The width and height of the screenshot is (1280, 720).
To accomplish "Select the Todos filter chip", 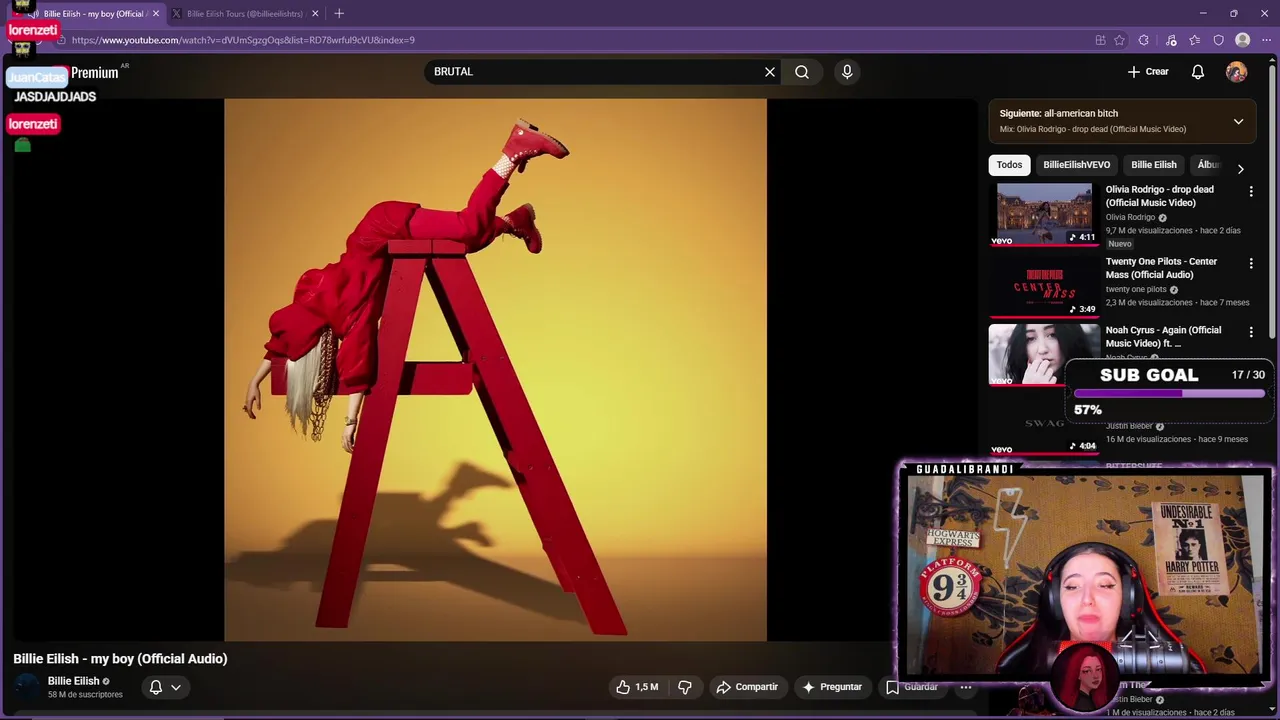I will pyautogui.click(x=1009, y=165).
